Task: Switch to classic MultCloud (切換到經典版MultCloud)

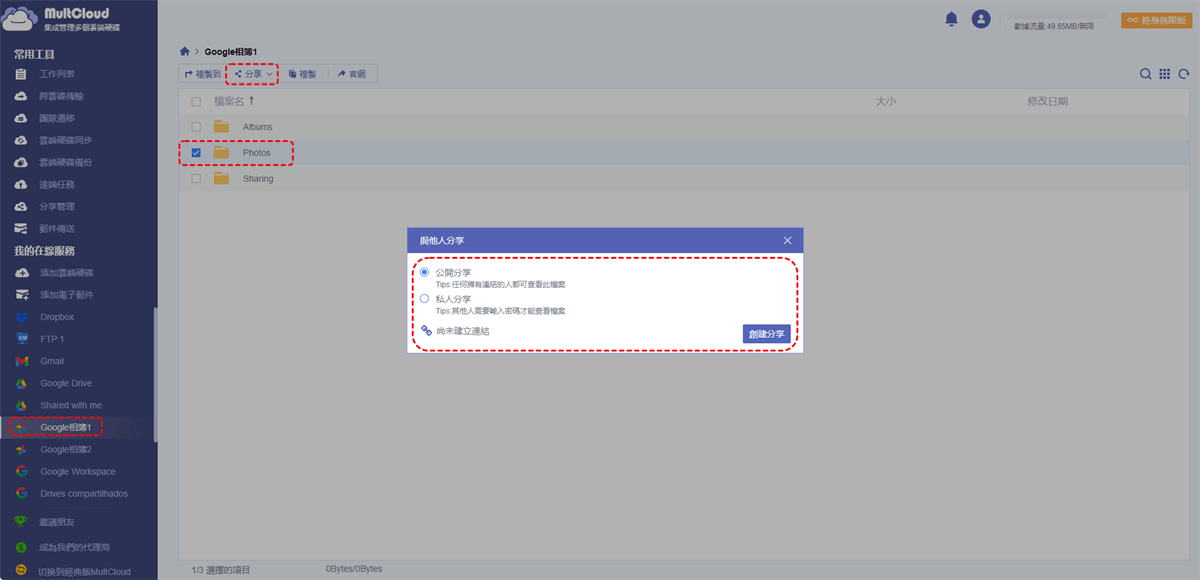Action: tap(84, 572)
